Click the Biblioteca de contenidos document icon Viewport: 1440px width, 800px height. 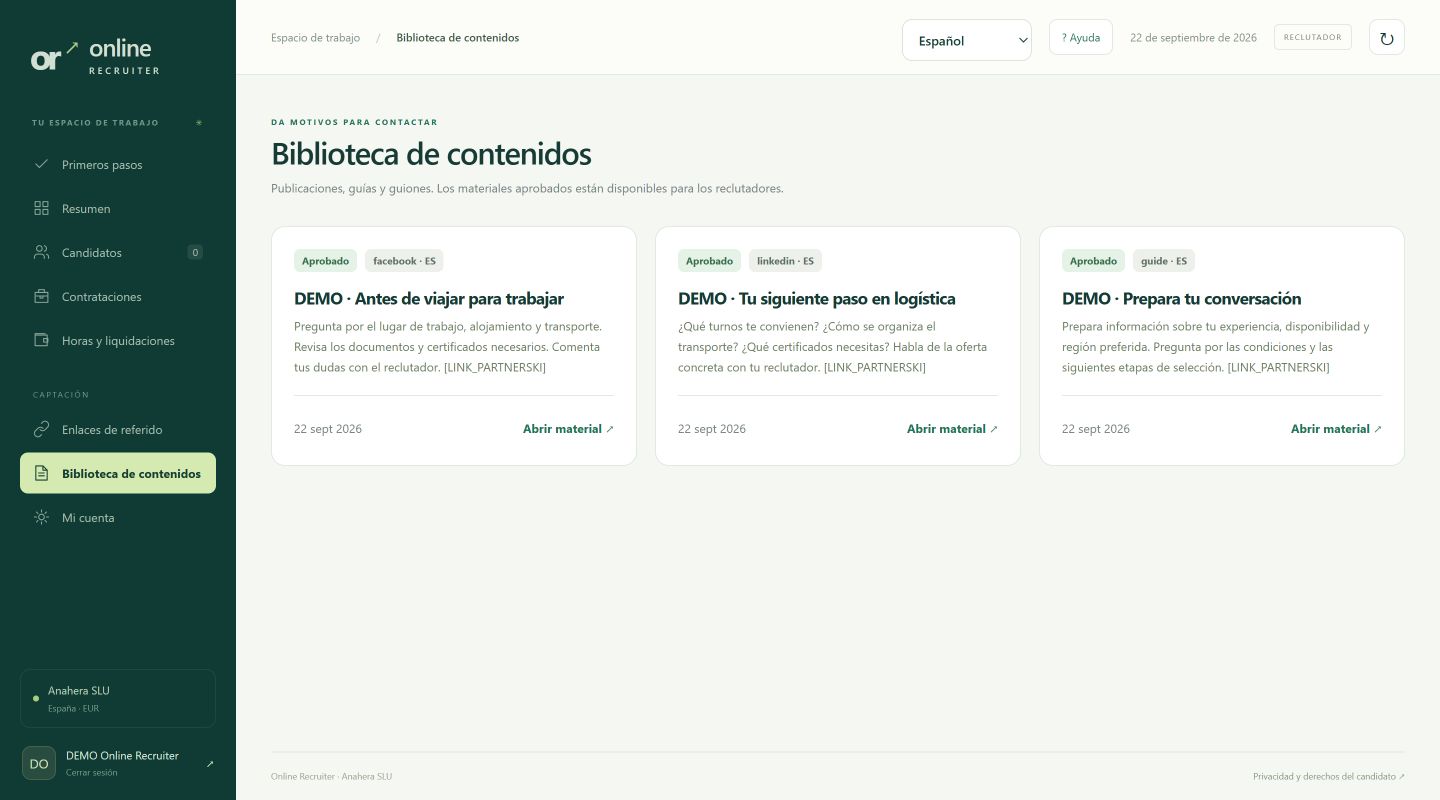(x=41, y=473)
